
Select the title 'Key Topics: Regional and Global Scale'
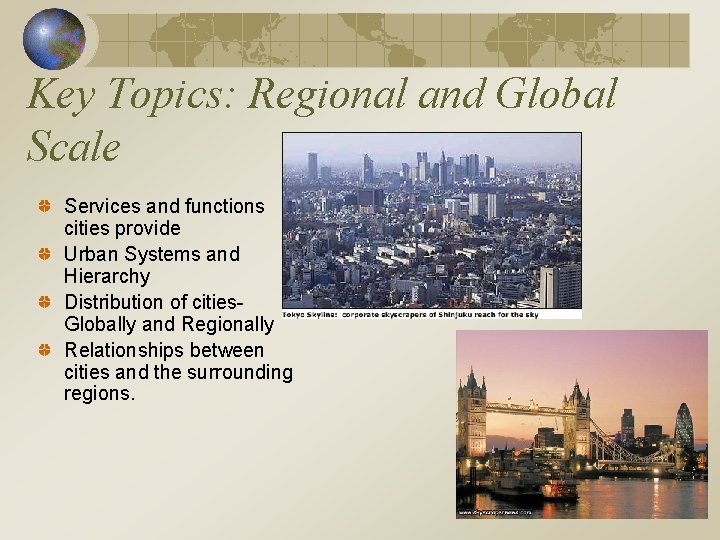[322, 119]
